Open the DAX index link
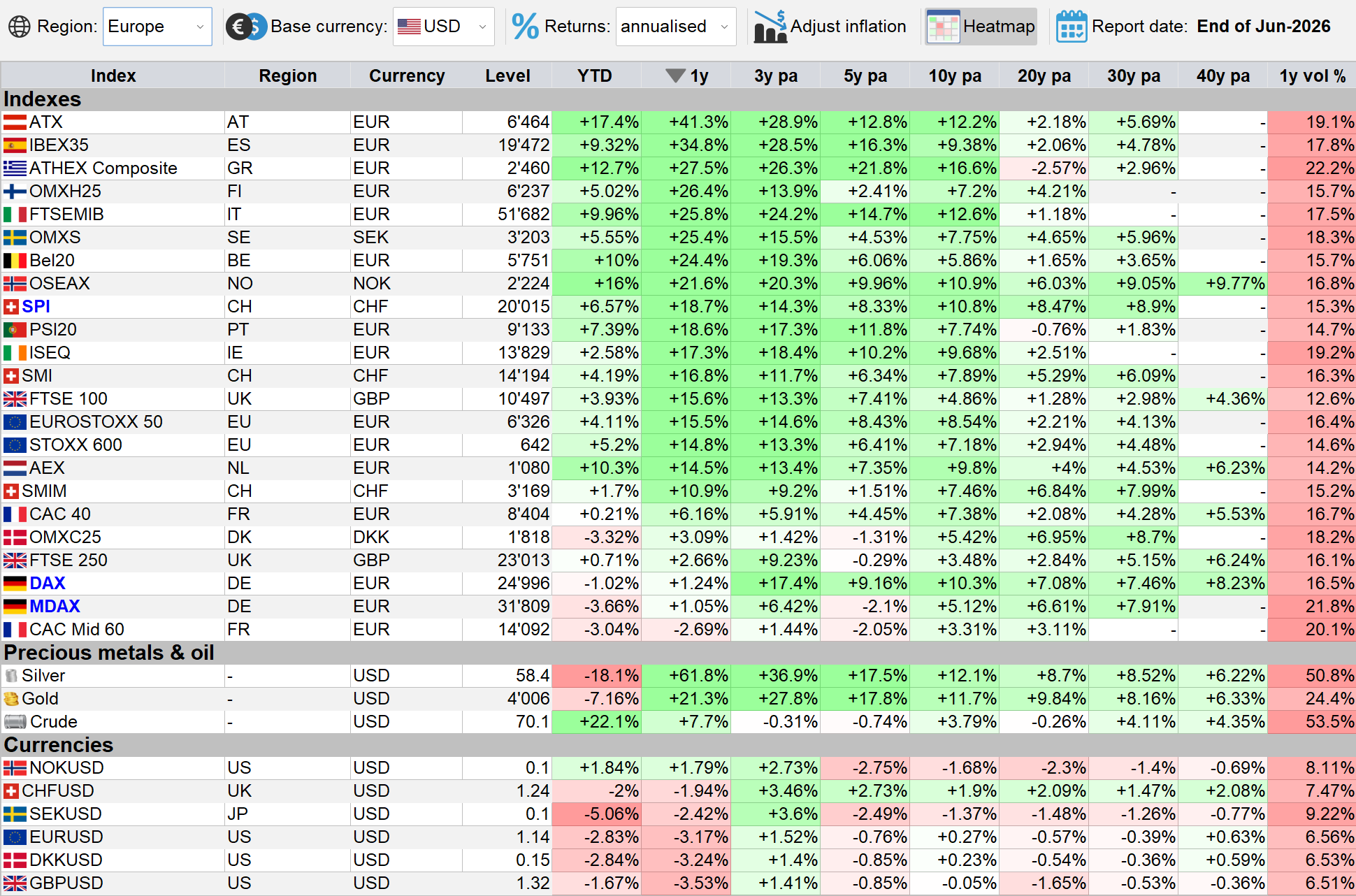Viewport: 1356px width, 896px height. pyautogui.click(x=48, y=584)
